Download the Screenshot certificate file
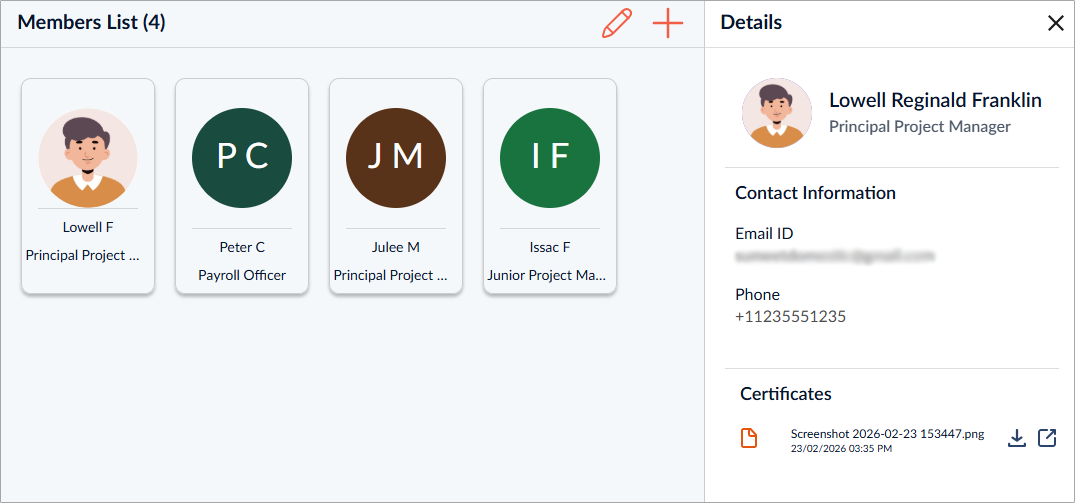The width and height of the screenshot is (1075, 503). 1017,438
